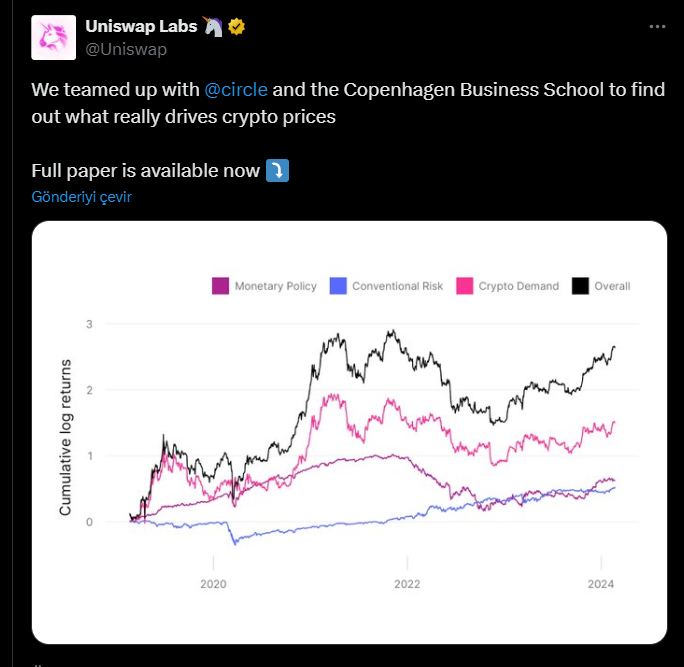
Task: Select the Monetary Policy legend label
Action: click(x=275, y=286)
